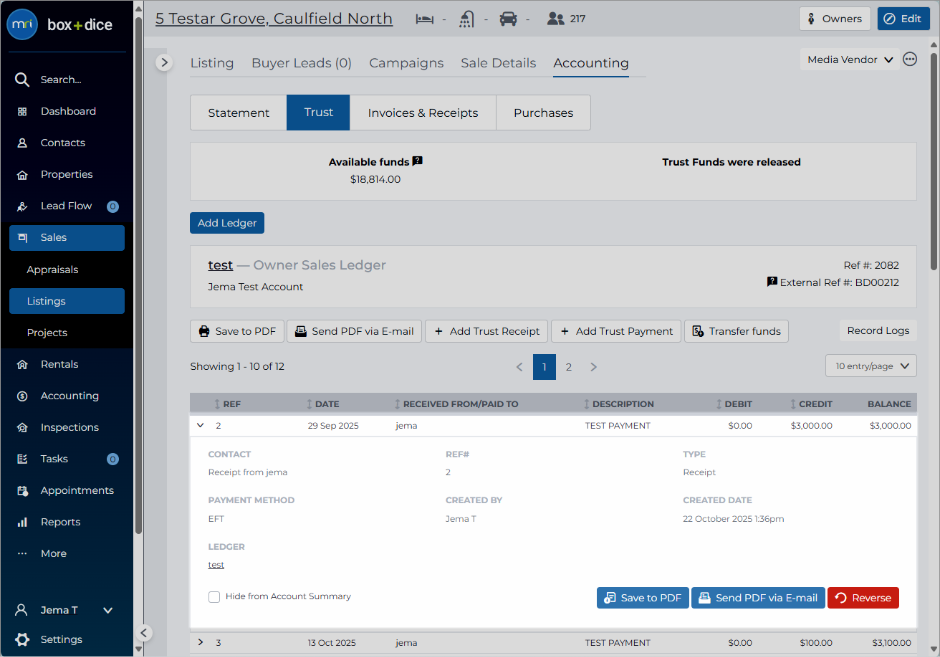Open Record Logs
The height and width of the screenshot is (657, 940).
coord(878,331)
